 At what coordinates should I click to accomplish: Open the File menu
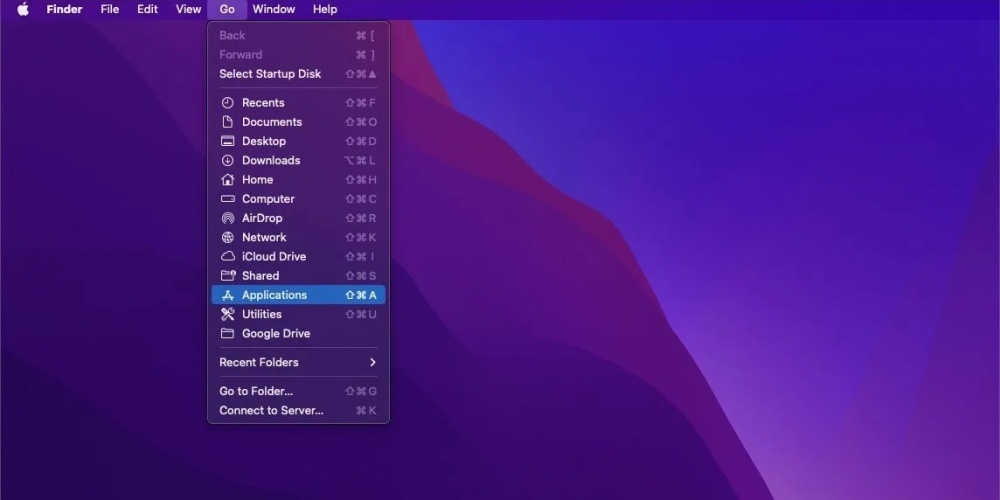pyautogui.click(x=110, y=9)
